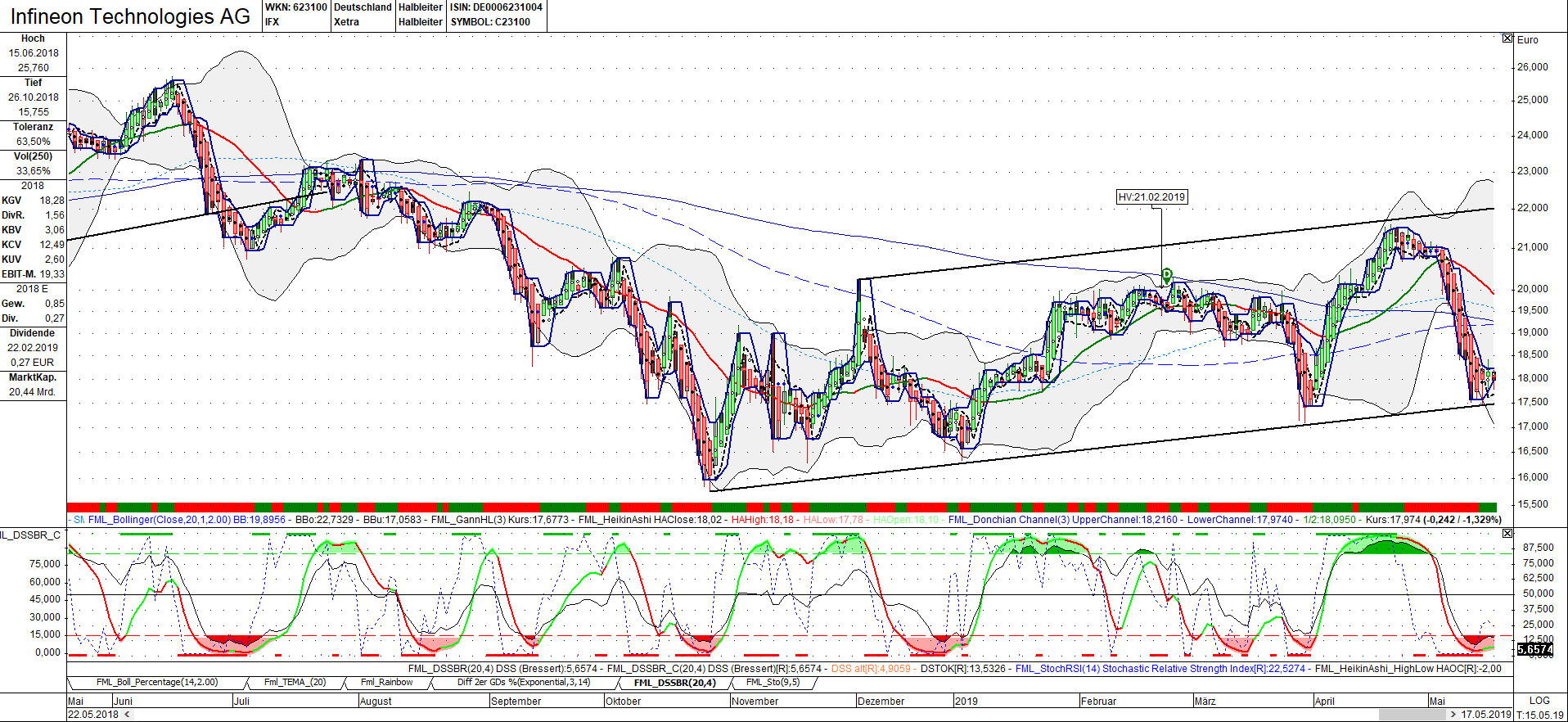Click the Infineon Technologies AG title
Viewport: 1568px width, 722px height.
130,16
